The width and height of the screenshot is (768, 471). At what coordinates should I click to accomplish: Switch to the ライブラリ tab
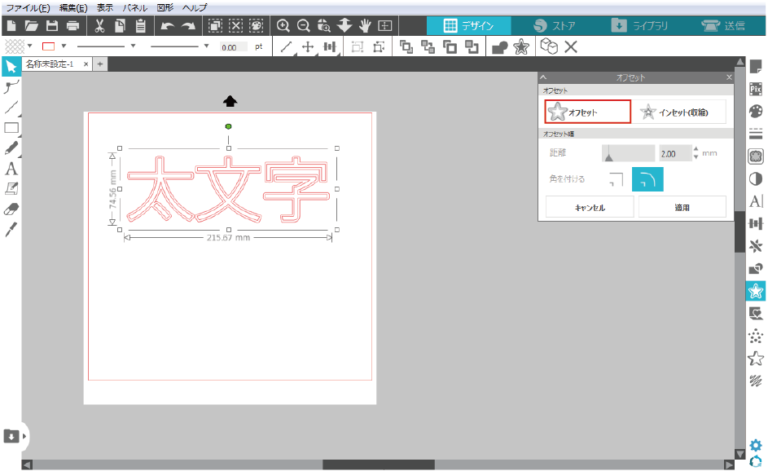coord(639,25)
